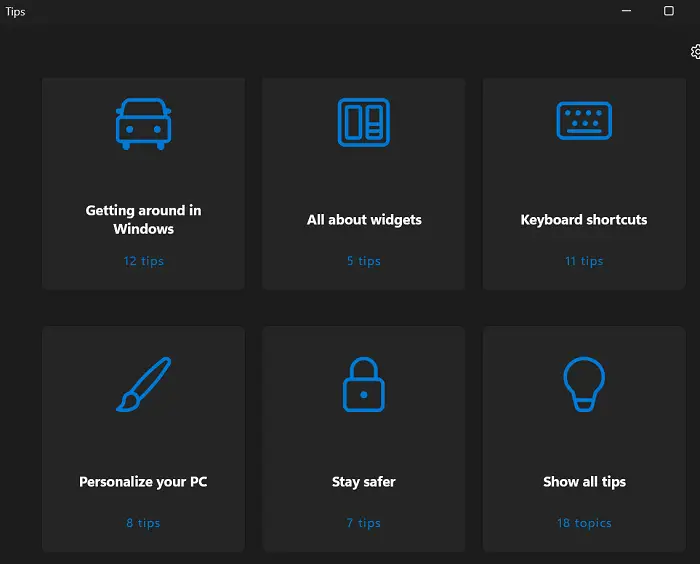Click the widgets panel icon
Viewport: 700px width, 564px height.
[x=364, y=122]
